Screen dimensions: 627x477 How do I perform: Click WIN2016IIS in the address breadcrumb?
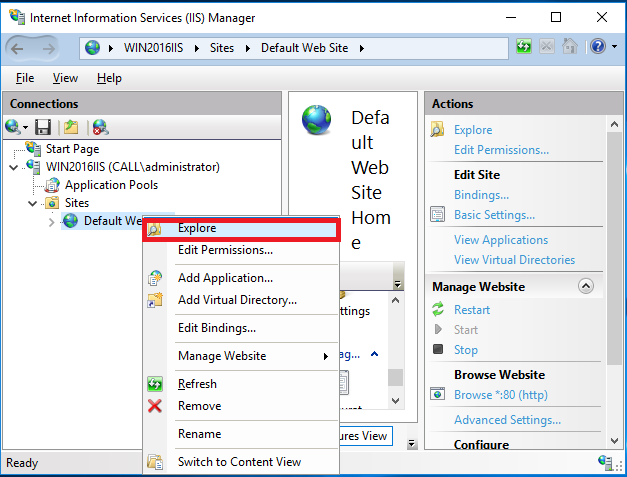tap(153, 48)
